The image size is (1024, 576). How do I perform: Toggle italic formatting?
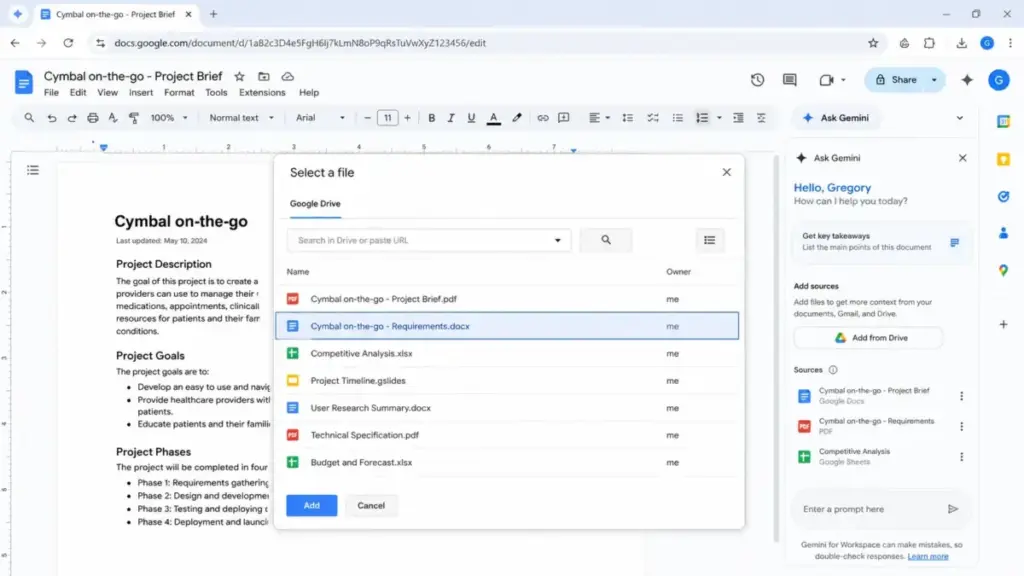[x=451, y=118]
